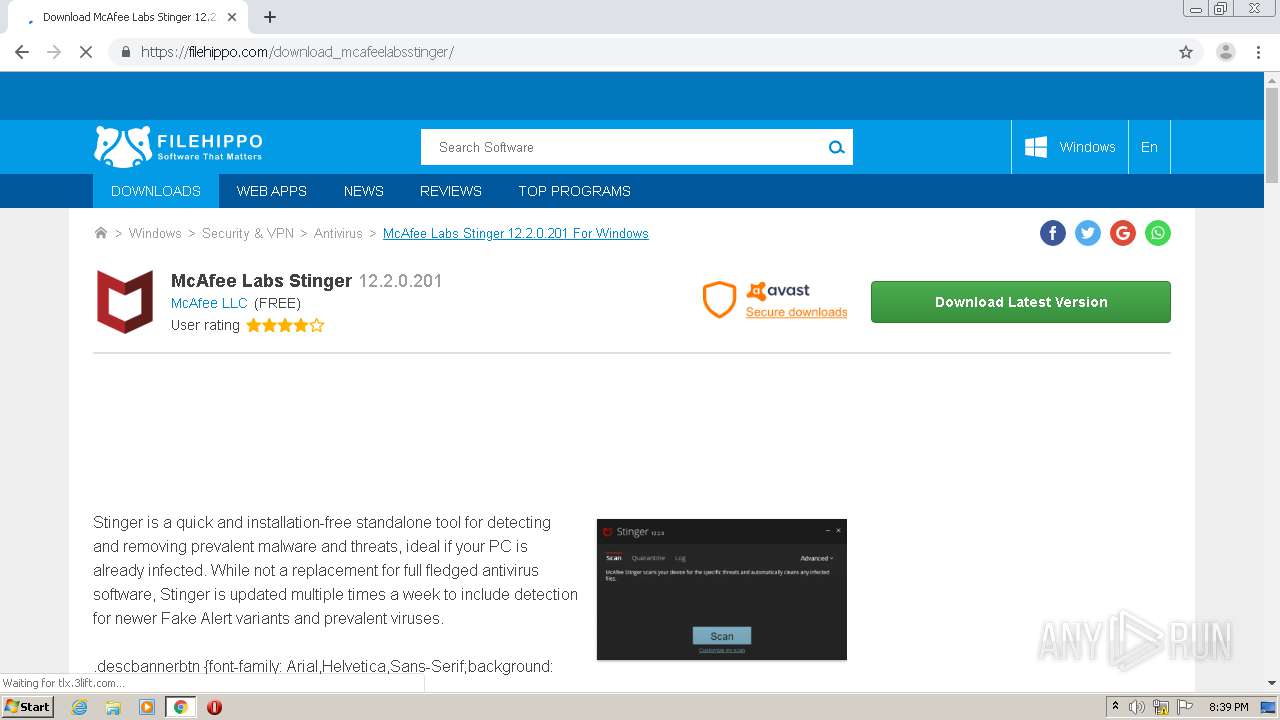
Task: Open the Windows Start menu
Action: pyautogui.click(x=28, y=706)
